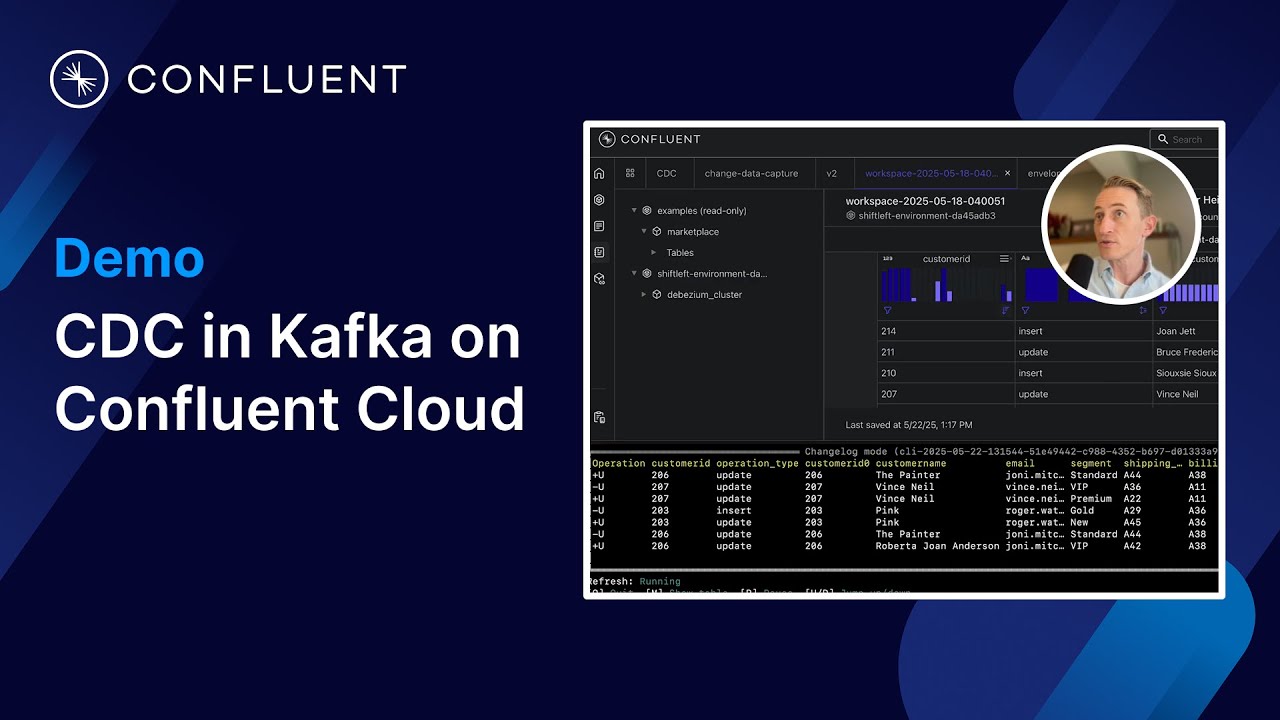This screenshot has height=720, width=1280.
Task: Click the operation_type header in terminal
Action: (758, 463)
